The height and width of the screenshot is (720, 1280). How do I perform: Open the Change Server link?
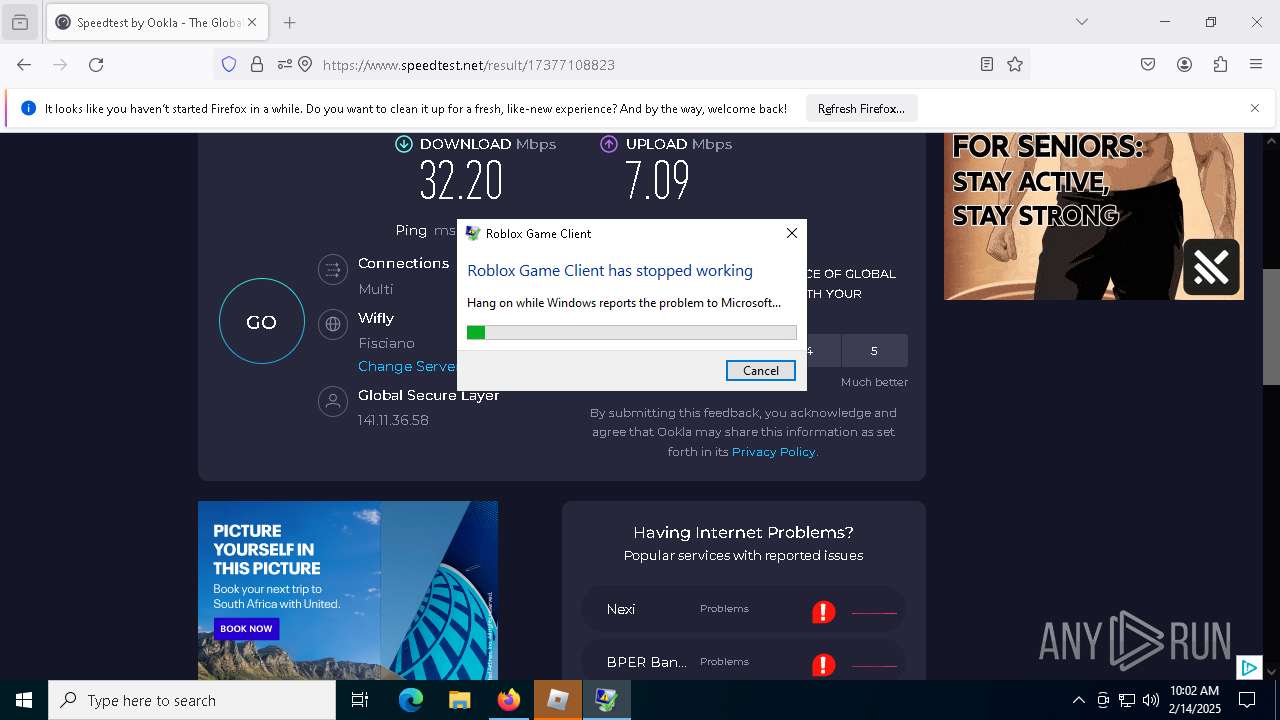[407, 366]
